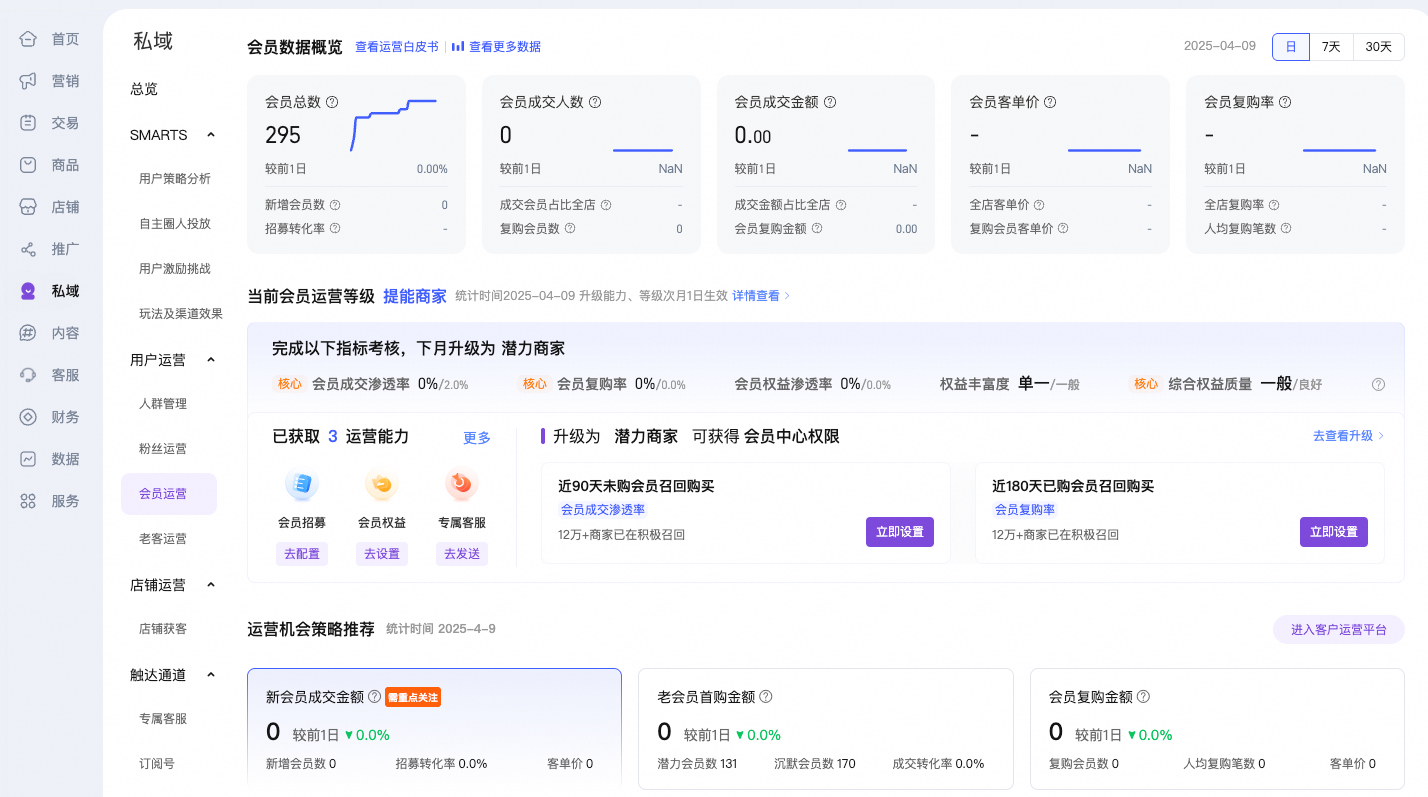Click help icon next to 会员成交人数
This screenshot has width=1428, height=797.
[x=595, y=102]
